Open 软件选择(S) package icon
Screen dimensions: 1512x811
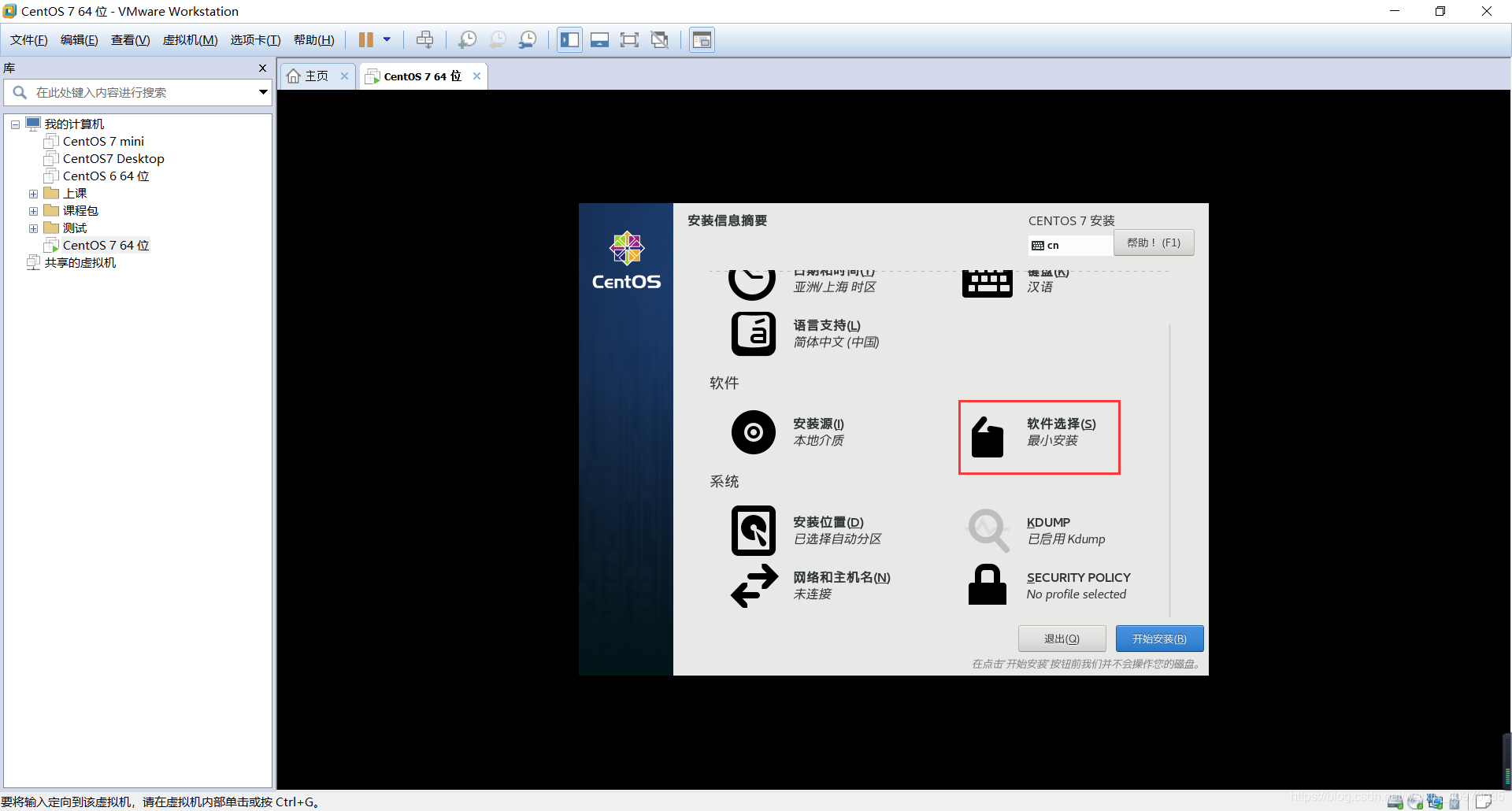[988, 436]
